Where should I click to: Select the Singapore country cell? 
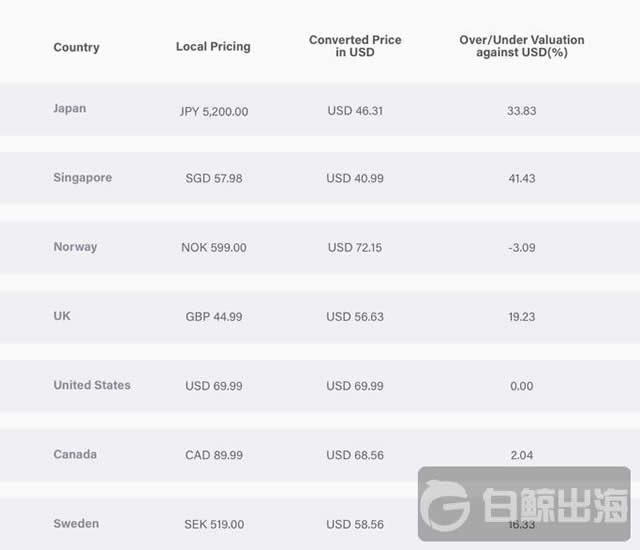(82, 178)
